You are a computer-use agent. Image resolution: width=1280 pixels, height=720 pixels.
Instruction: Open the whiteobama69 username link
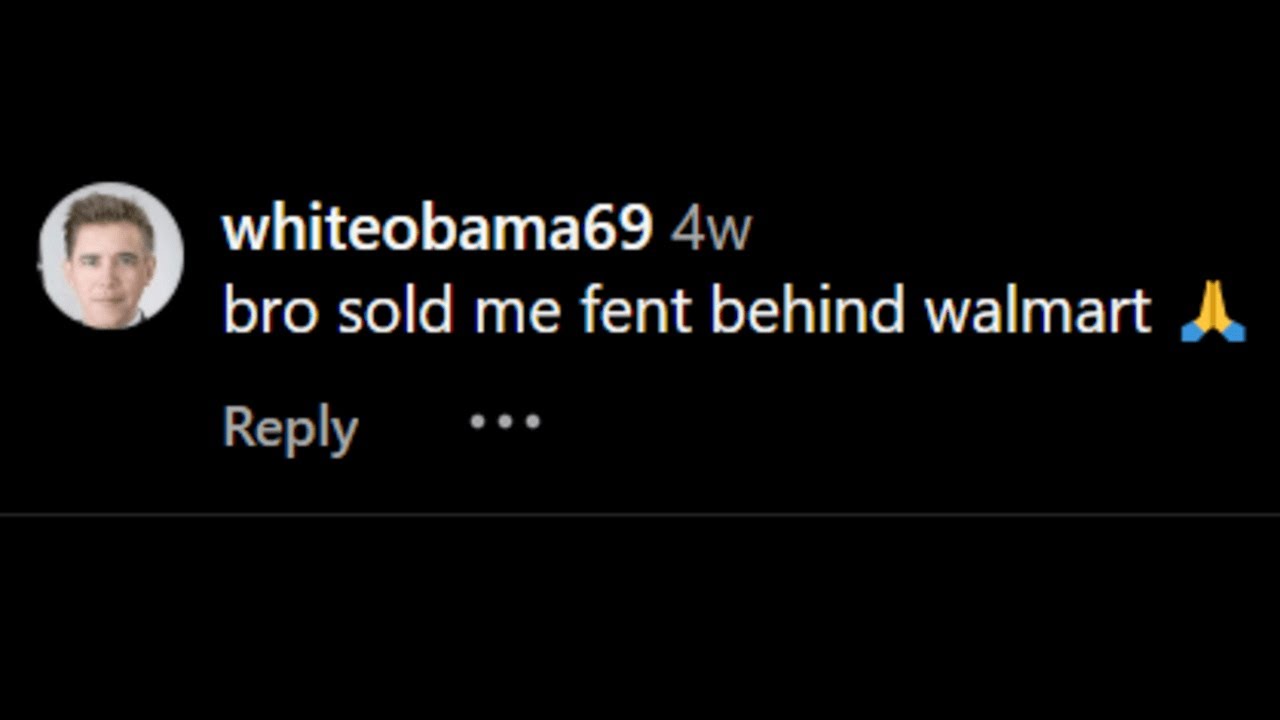coord(436,230)
